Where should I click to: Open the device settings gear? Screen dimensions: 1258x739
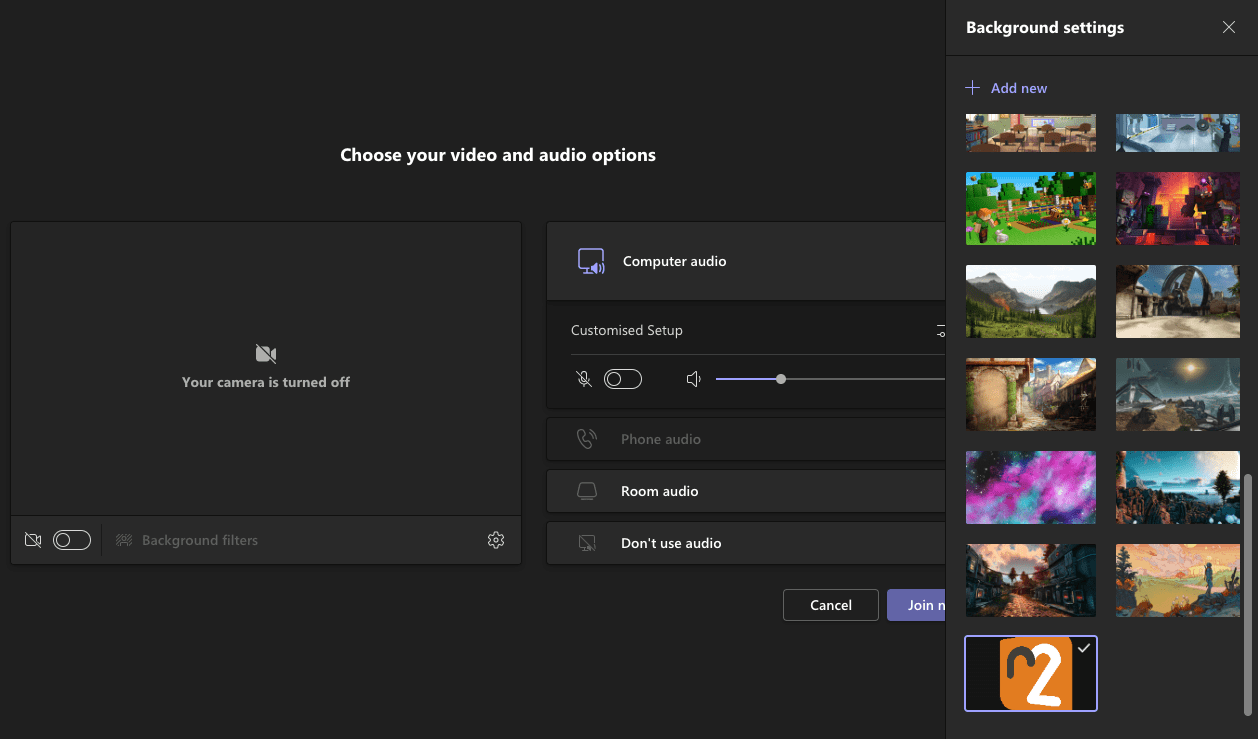495,539
